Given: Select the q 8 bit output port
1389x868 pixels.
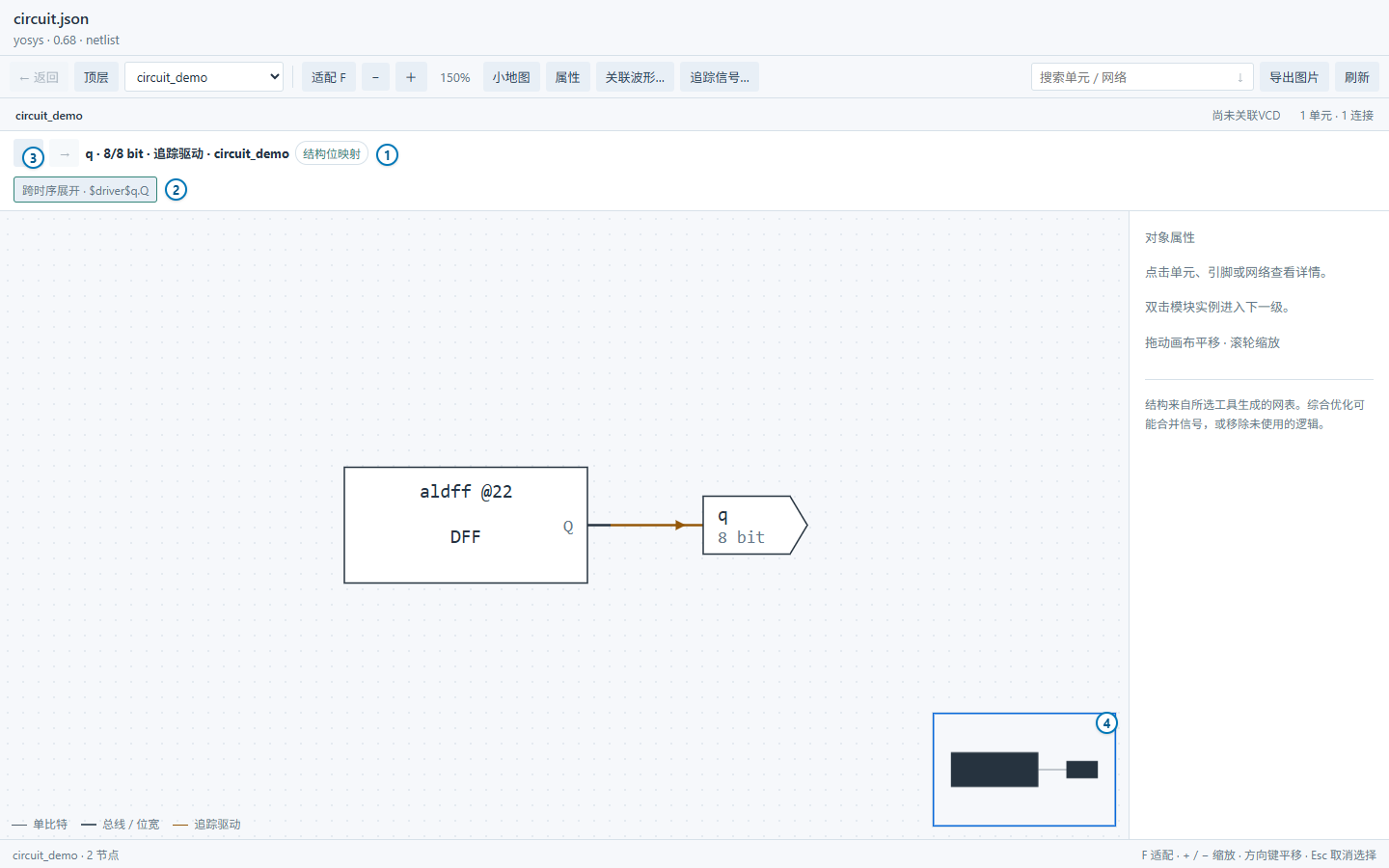Looking at the screenshot, I should (754, 526).
